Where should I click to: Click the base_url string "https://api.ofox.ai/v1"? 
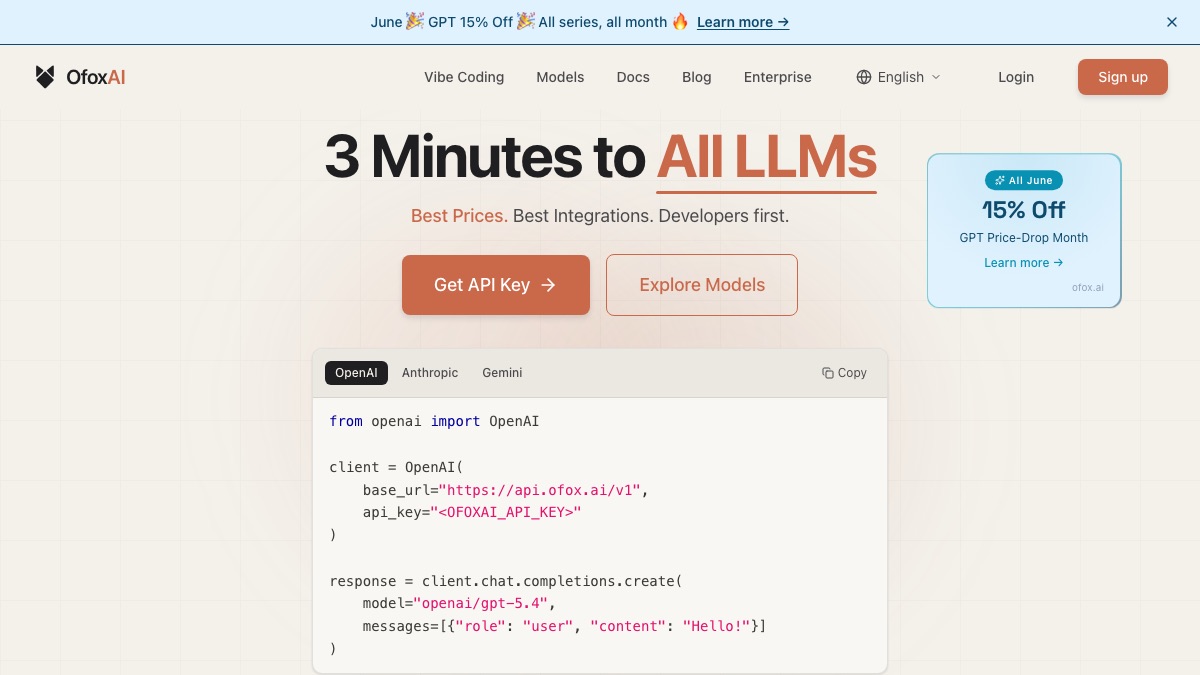540,490
